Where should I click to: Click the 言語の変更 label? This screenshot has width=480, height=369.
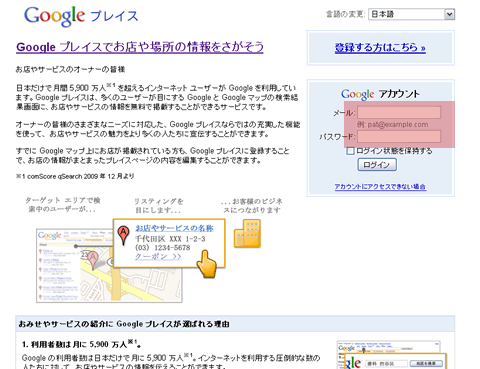[345, 14]
